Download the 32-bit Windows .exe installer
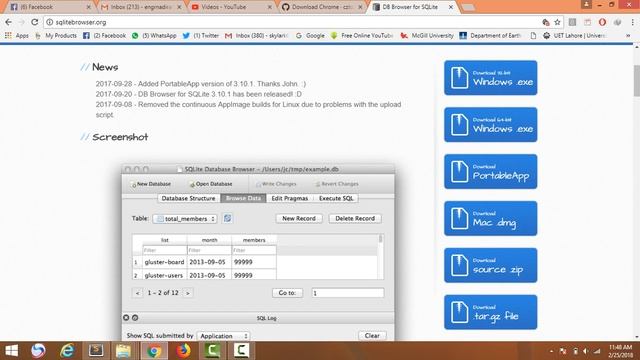Viewport: 640px width, 360px height. pos(491,78)
